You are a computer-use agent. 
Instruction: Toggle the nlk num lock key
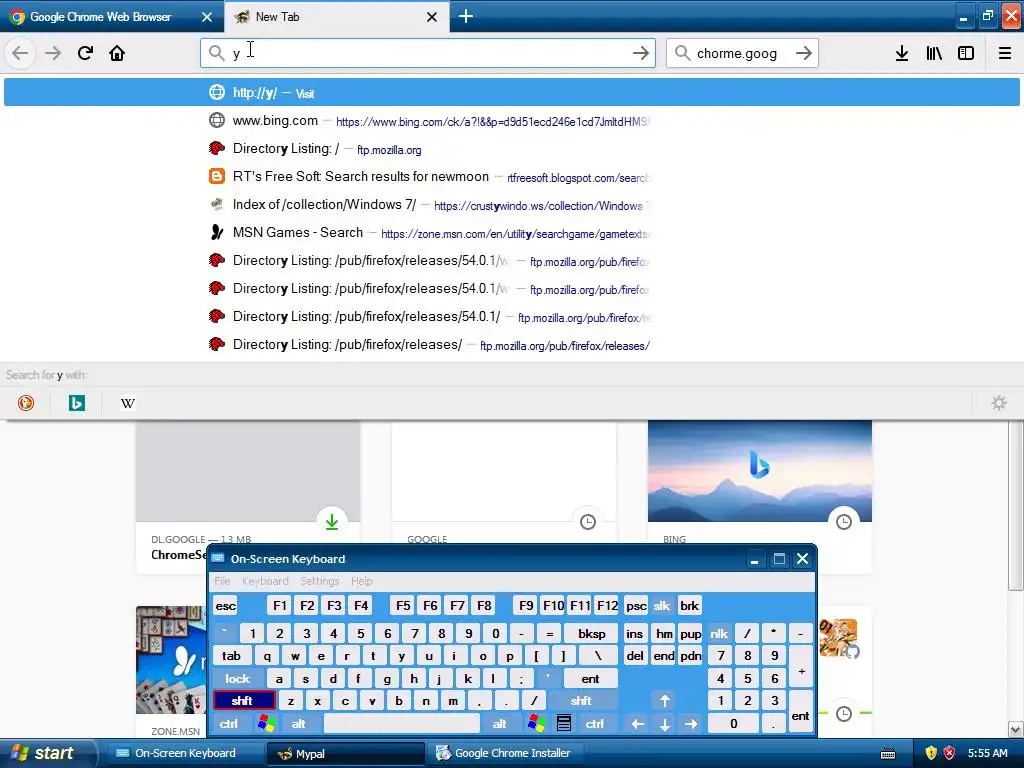point(719,633)
